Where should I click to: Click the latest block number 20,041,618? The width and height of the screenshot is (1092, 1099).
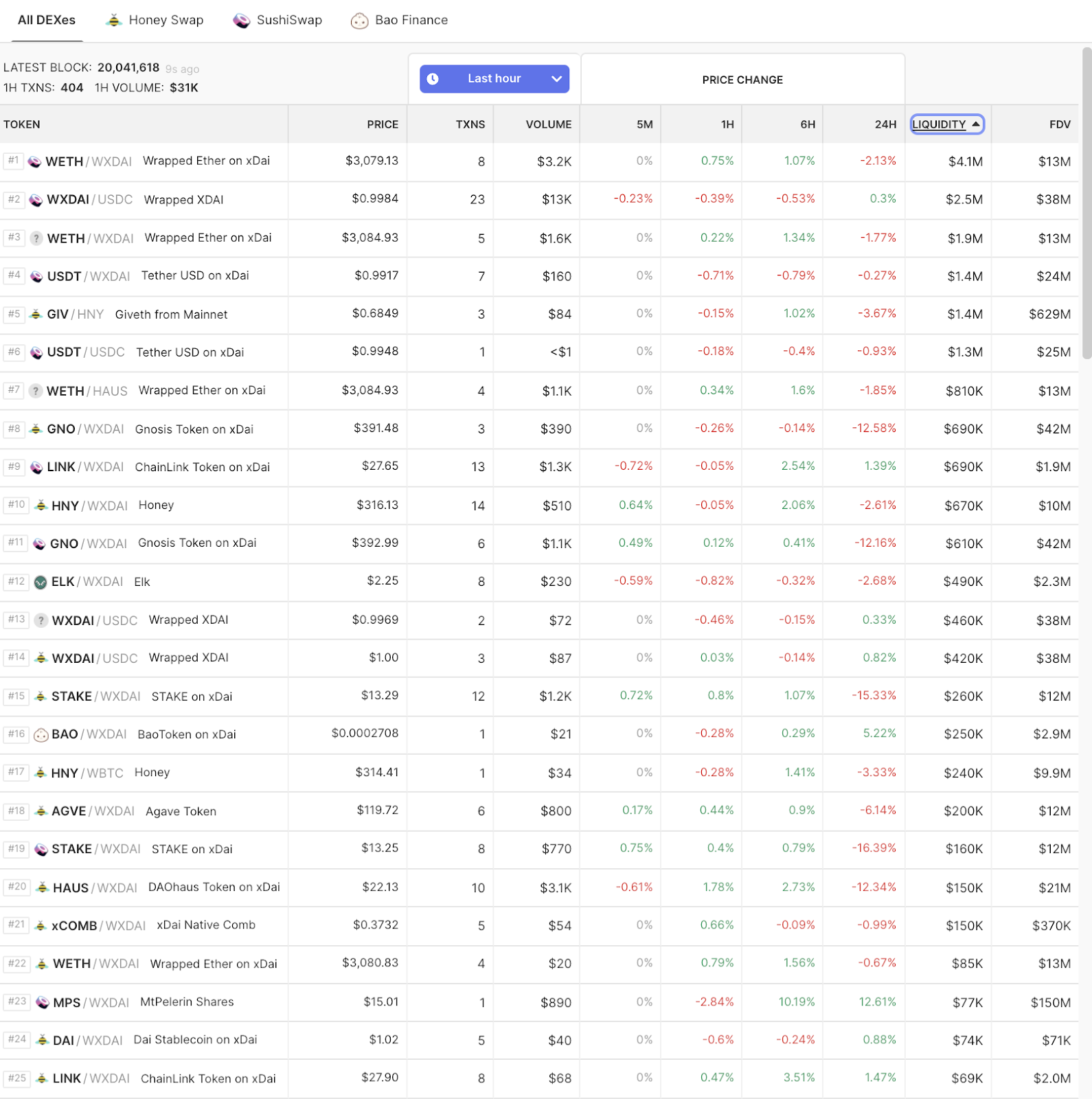(128, 67)
